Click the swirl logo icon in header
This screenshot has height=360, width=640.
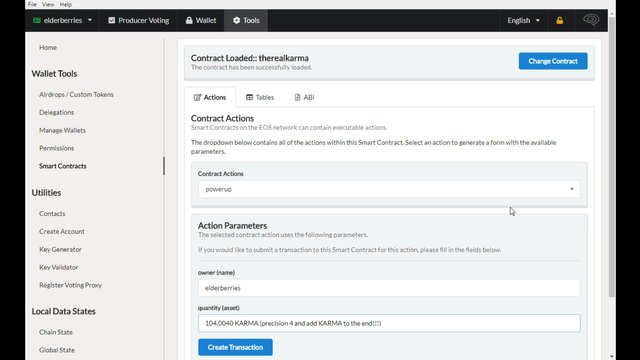click(591, 20)
